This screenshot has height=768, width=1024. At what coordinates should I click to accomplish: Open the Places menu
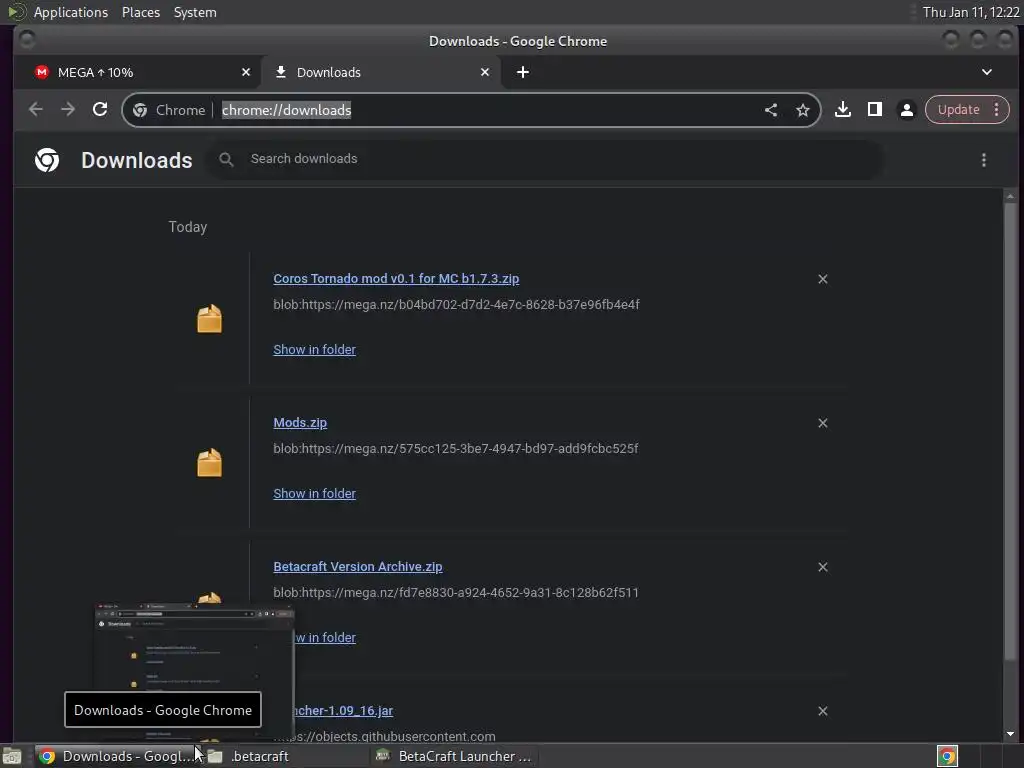140,12
